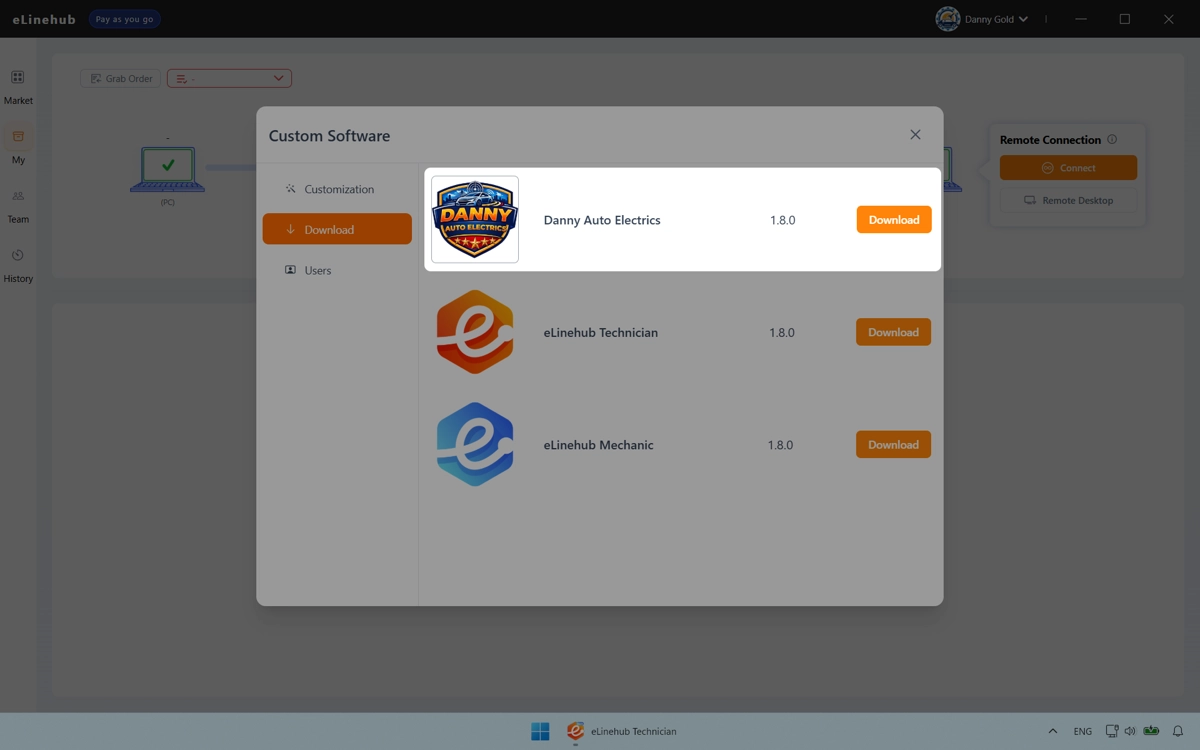Maximize the eLinehub window
Viewport: 1200px width, 750px height.
coord(1125,19)
